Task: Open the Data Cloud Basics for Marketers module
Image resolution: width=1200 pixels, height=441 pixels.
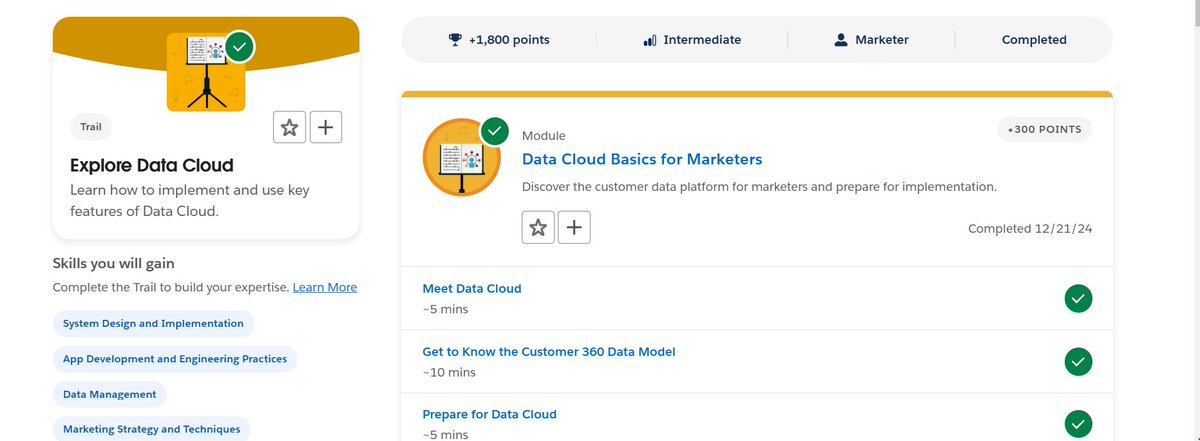Action: coord(642,159)
